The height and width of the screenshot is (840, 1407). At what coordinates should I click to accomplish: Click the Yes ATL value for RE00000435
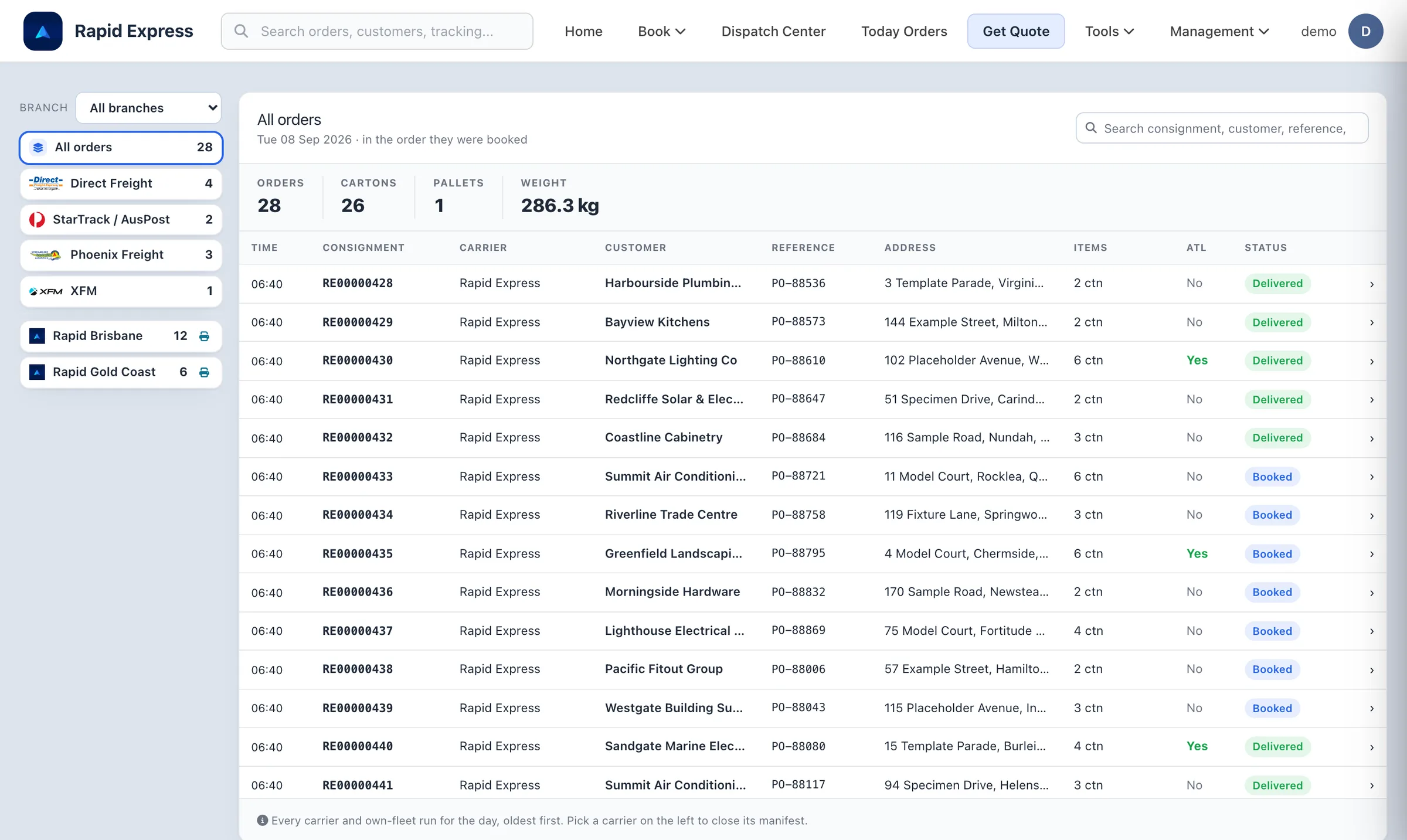[x=1197, y=553]
